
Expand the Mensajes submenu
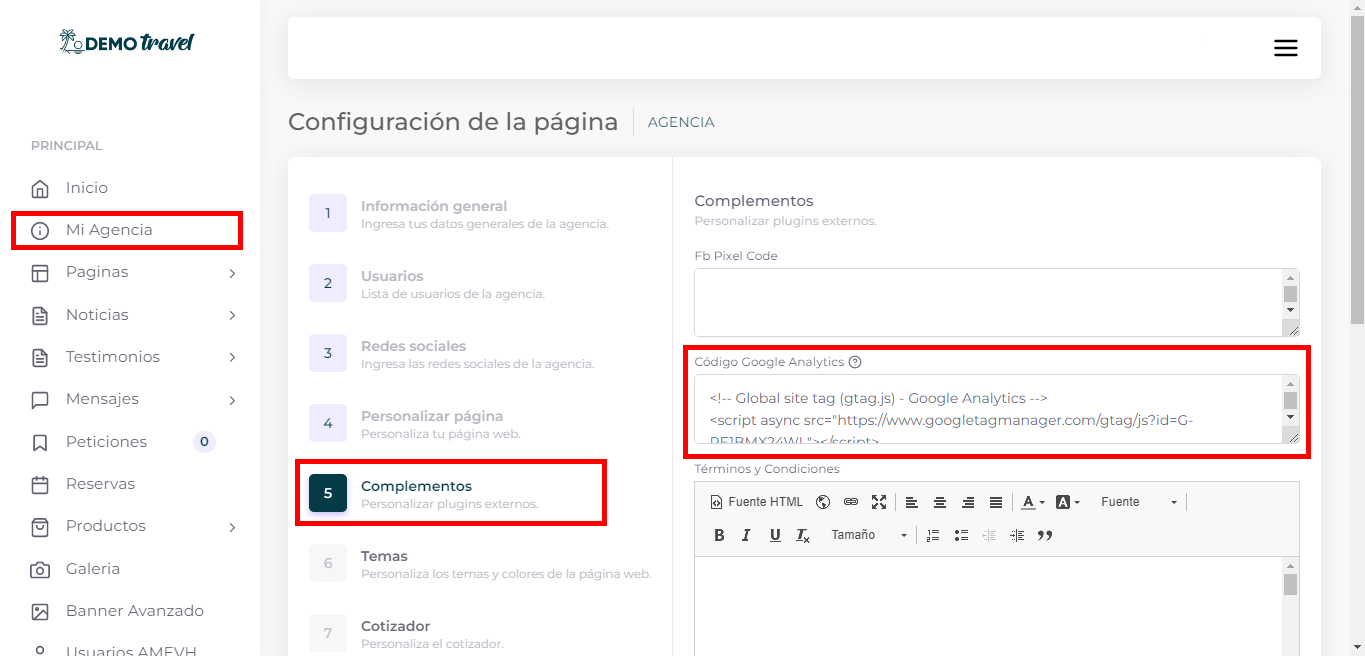(232, 400)
